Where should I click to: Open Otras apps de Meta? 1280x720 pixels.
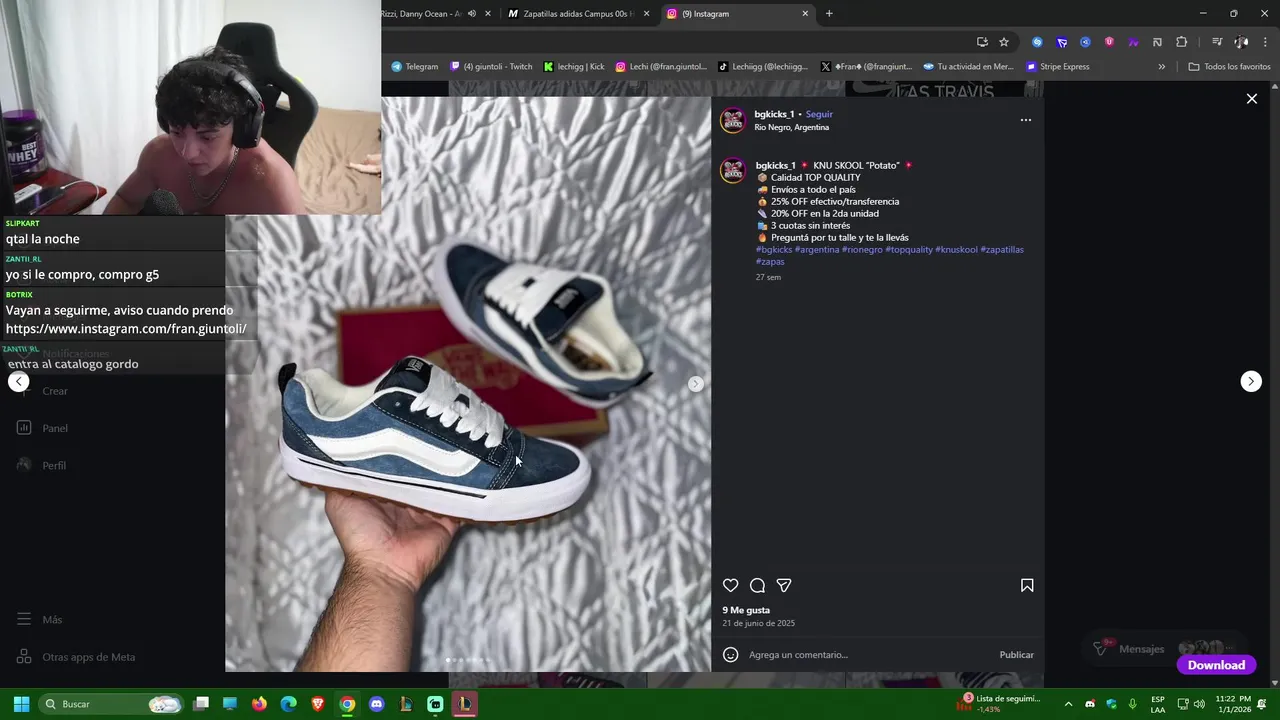click(x=76, y=657)
